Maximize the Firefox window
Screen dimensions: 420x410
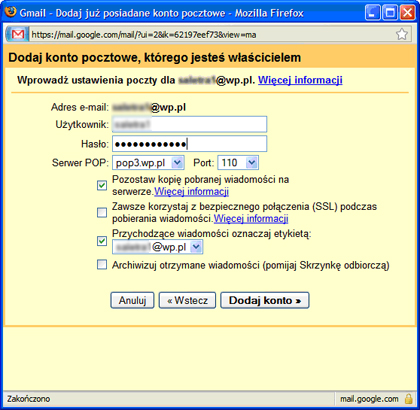click(x=390, y=13)
